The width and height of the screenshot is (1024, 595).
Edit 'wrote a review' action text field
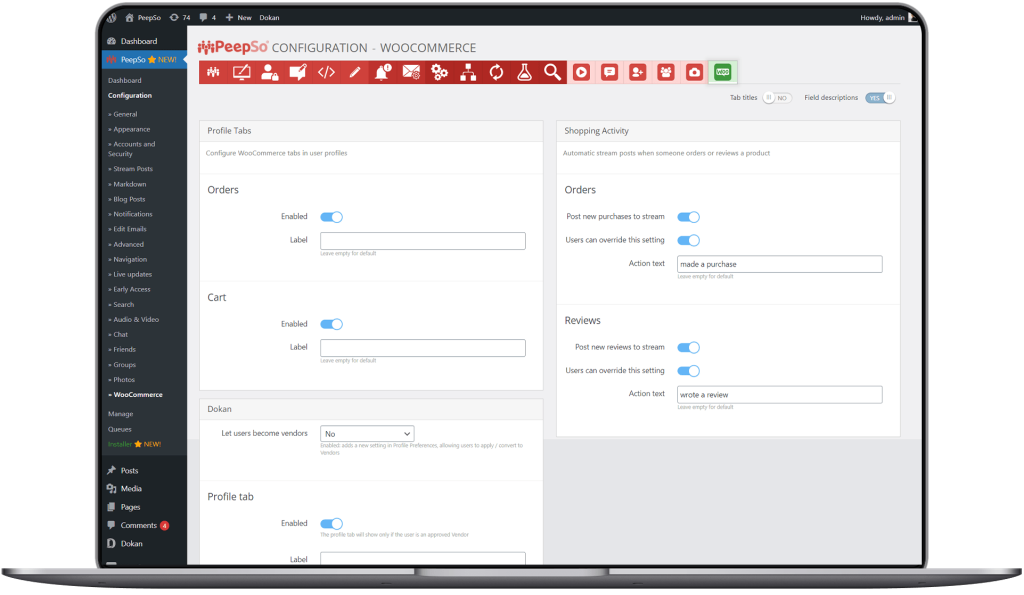[x=780, y=395]
